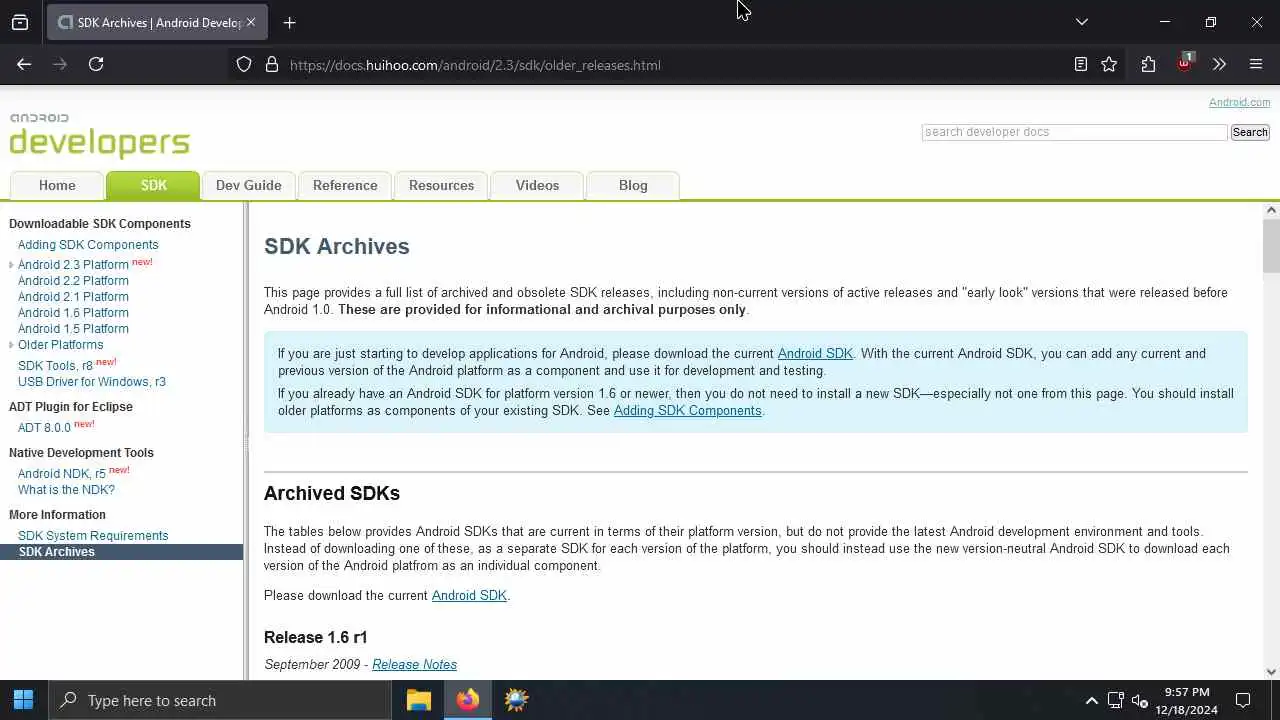Screen dimensions: 1280x720
Task: Go to Resources tab
Action: tap(441, 185)
